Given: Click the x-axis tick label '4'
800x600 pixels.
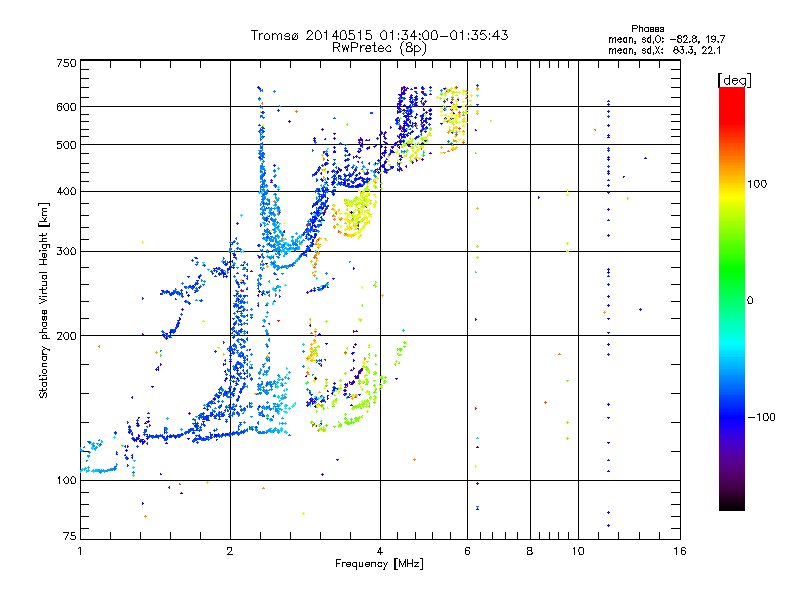Looking at the screenshot, I should tap(380, 551).
